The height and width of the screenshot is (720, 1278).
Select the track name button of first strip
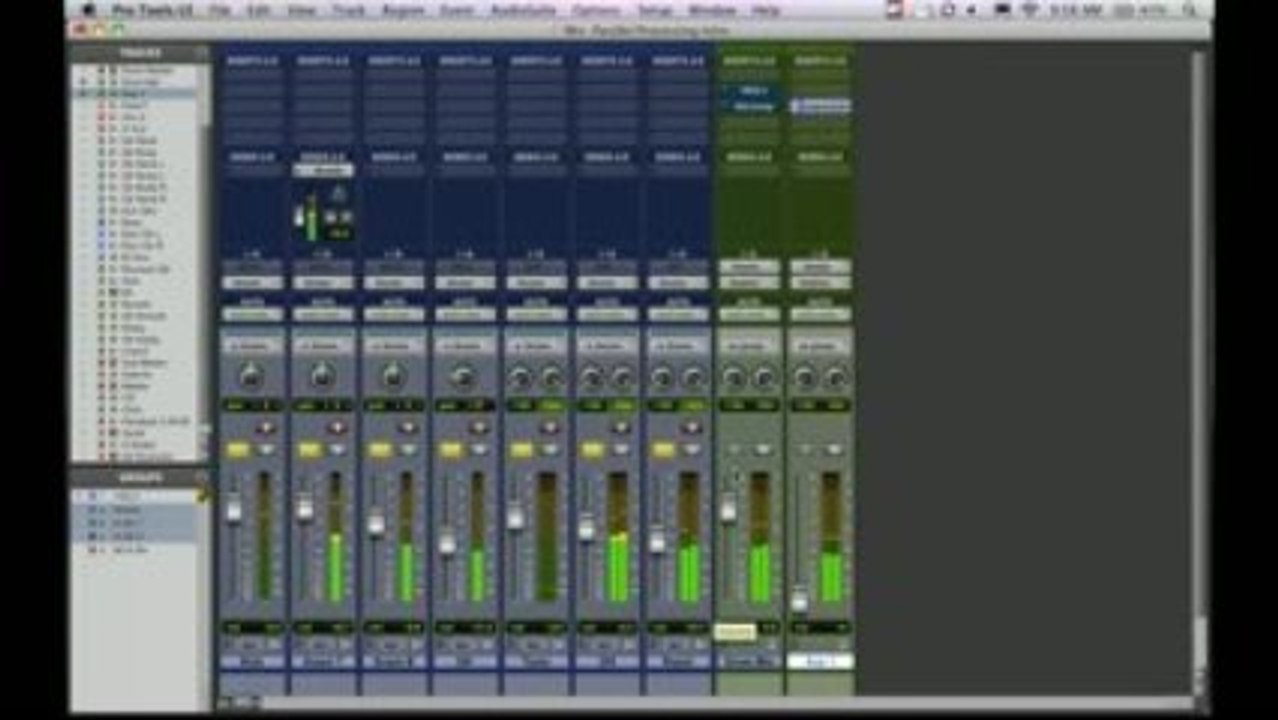click(x=251, y=661)
